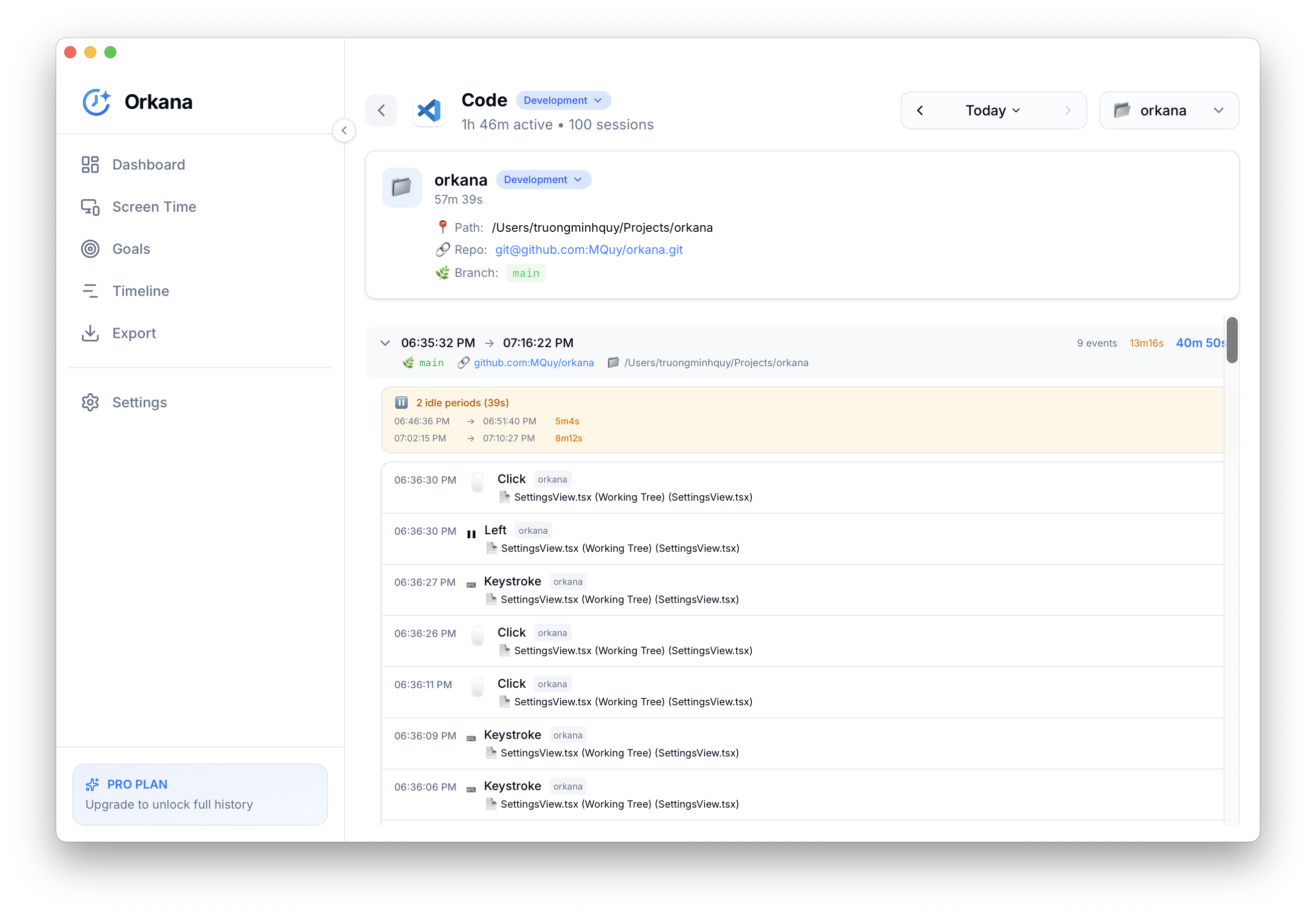
Task: Collapse the sidebar with the chevron button
Action: (344, 131)
